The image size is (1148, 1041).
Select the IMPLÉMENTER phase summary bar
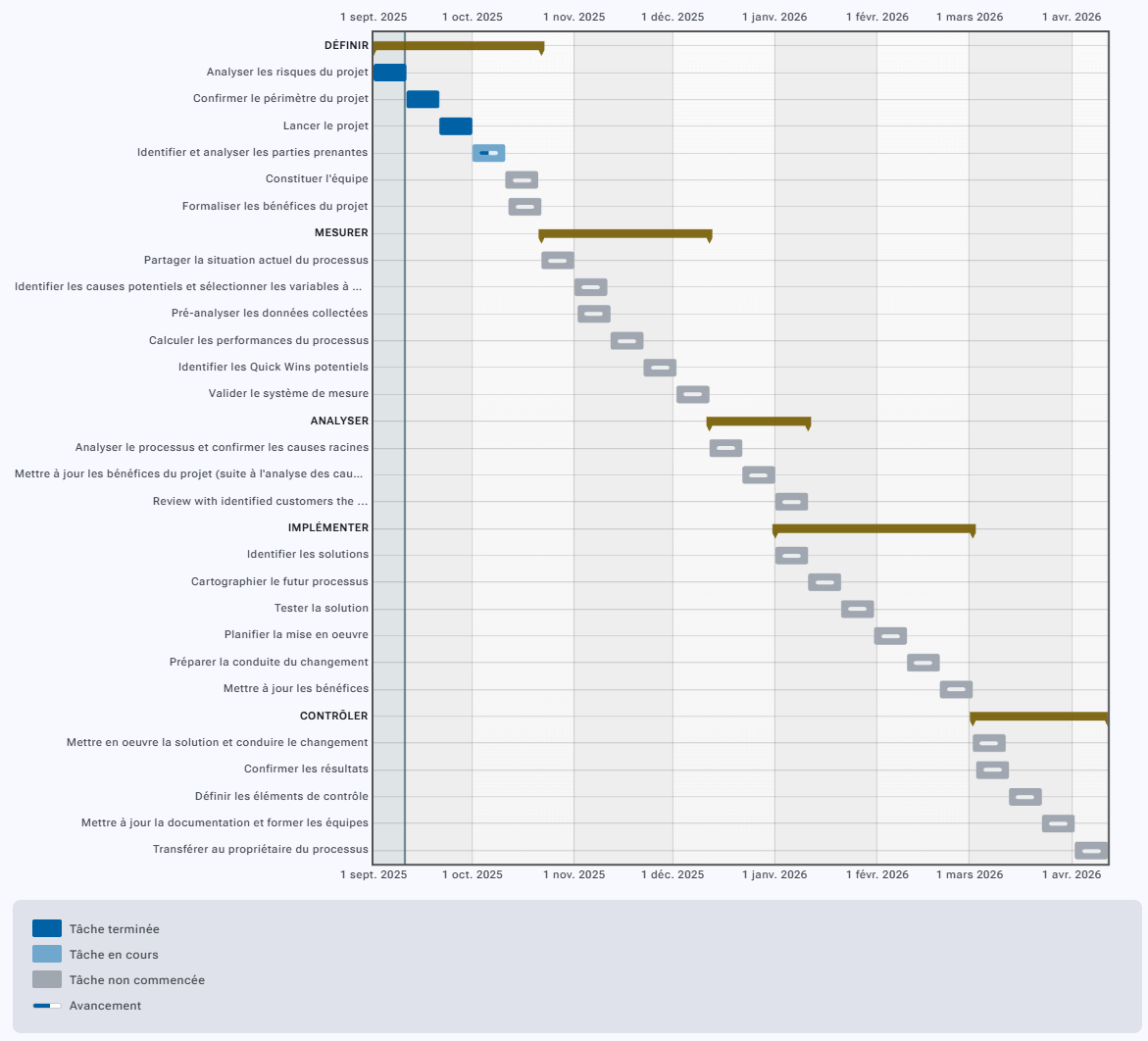[x=873, y=528]
